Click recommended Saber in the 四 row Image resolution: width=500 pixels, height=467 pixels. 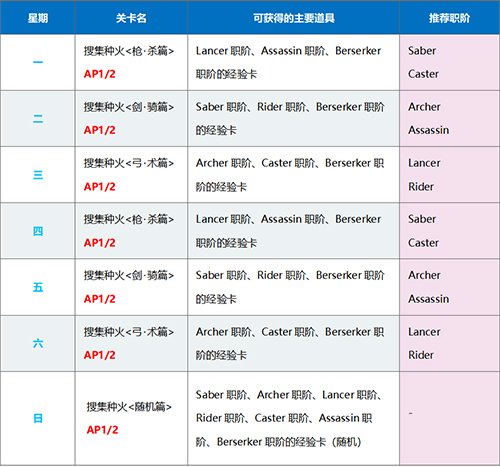[x=422, y=219]
